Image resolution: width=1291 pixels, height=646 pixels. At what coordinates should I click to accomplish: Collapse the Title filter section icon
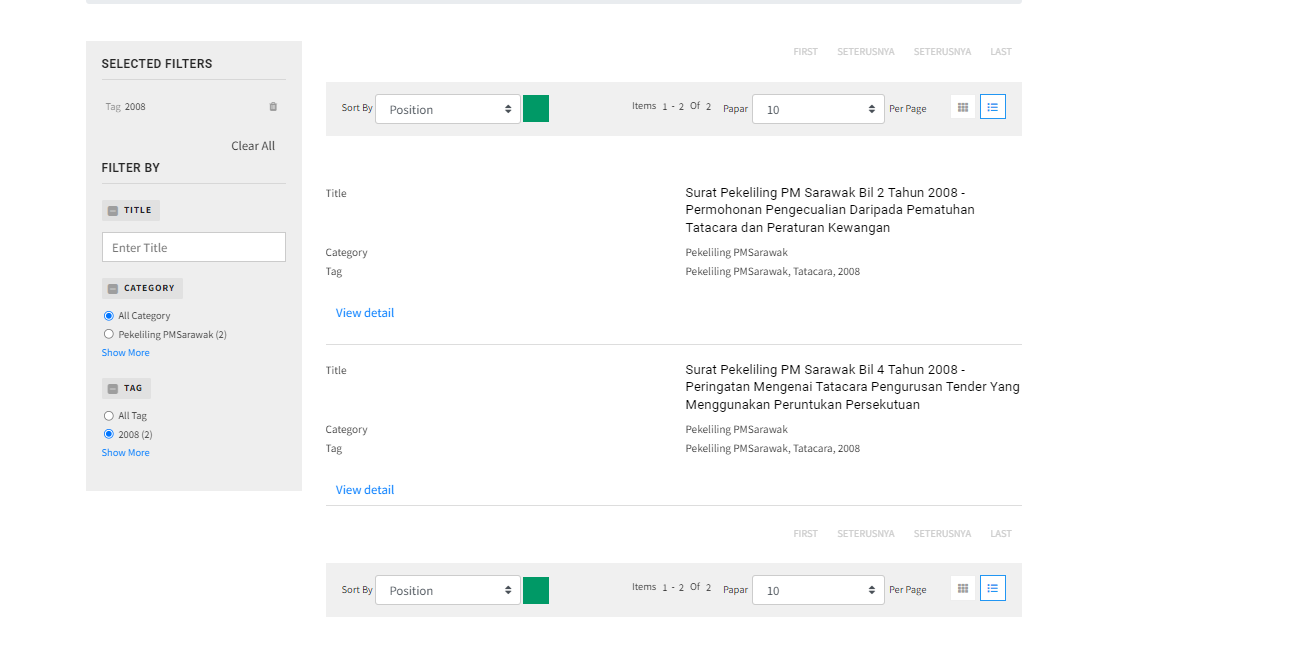(113, 211)
